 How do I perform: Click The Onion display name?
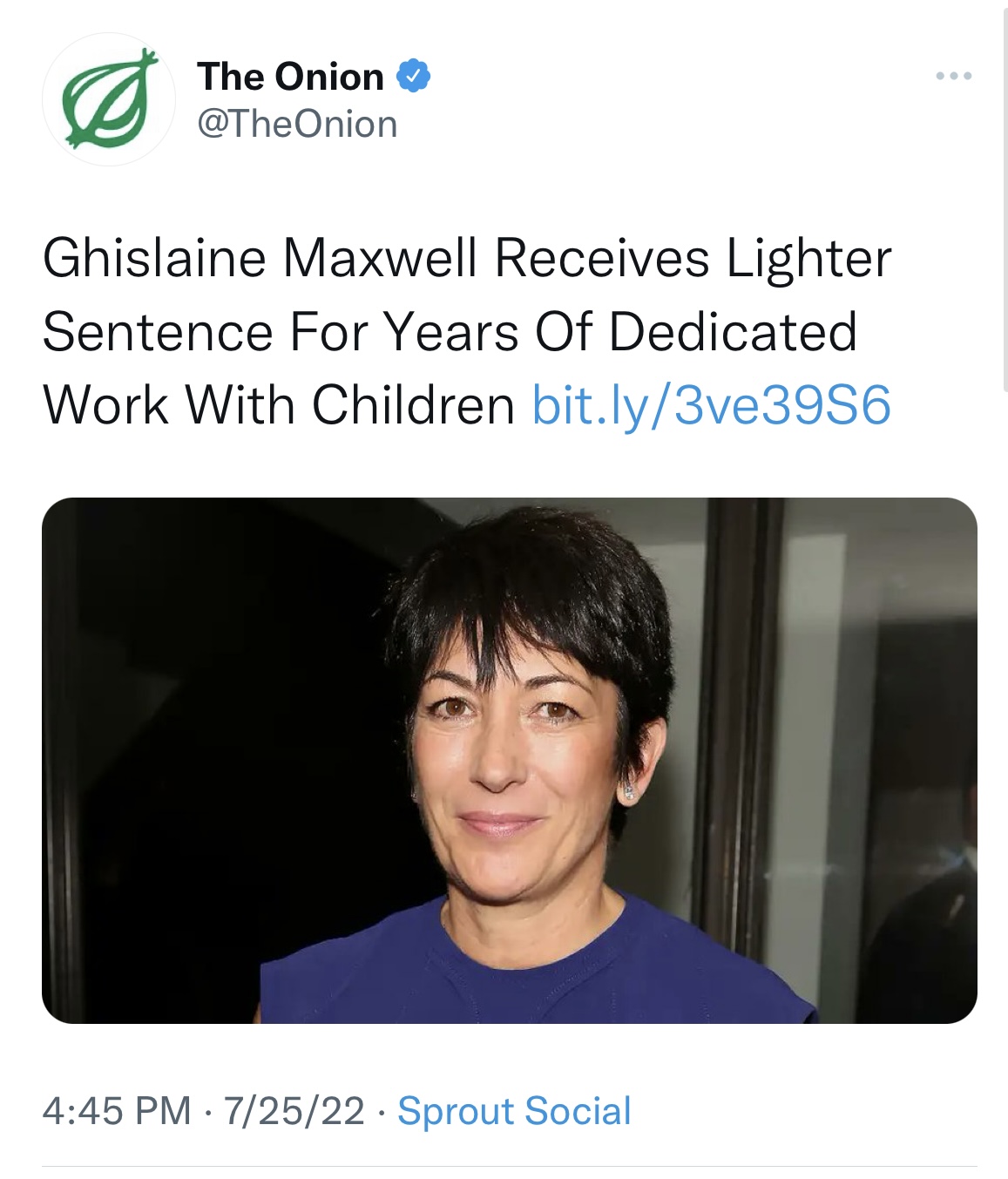point(290,77)
